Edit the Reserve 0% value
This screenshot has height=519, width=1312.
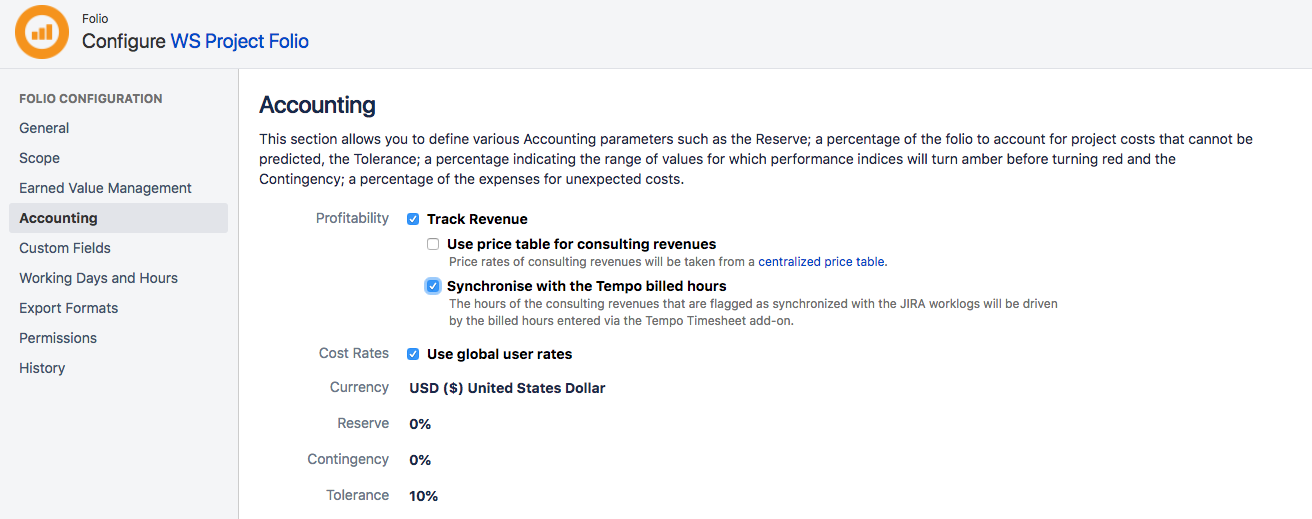420,424
